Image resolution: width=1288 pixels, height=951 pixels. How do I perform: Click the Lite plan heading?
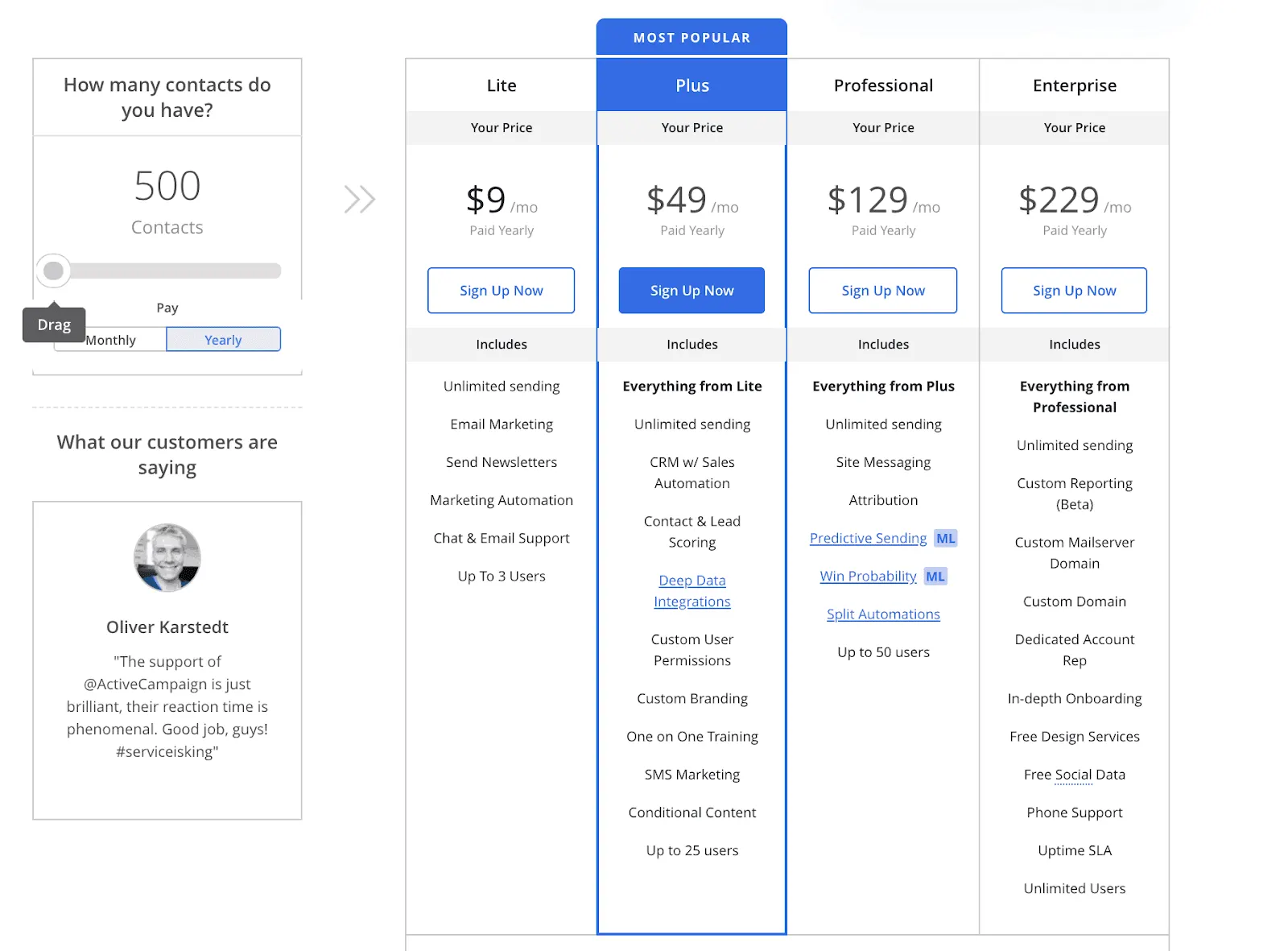click(x=502, y=85)
